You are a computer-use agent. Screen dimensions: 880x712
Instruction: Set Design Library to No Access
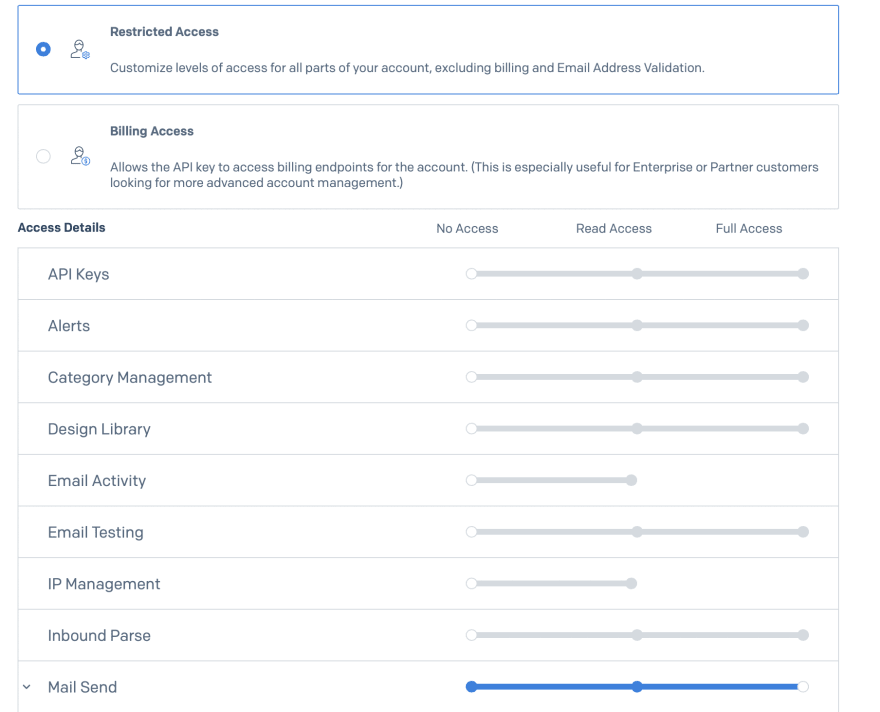click(x=471, y=429)
